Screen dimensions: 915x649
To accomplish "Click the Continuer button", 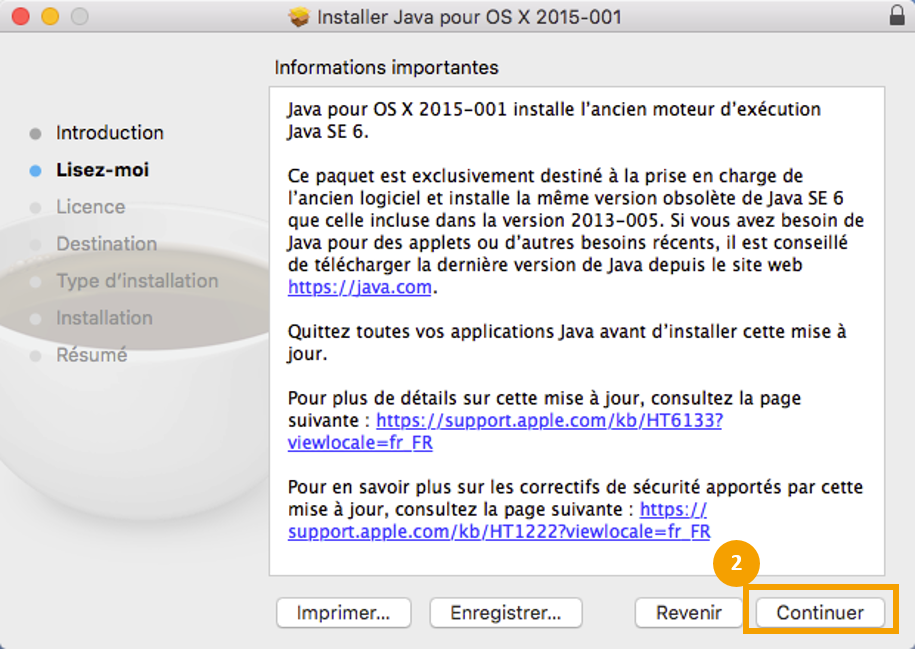I will 820,612.
